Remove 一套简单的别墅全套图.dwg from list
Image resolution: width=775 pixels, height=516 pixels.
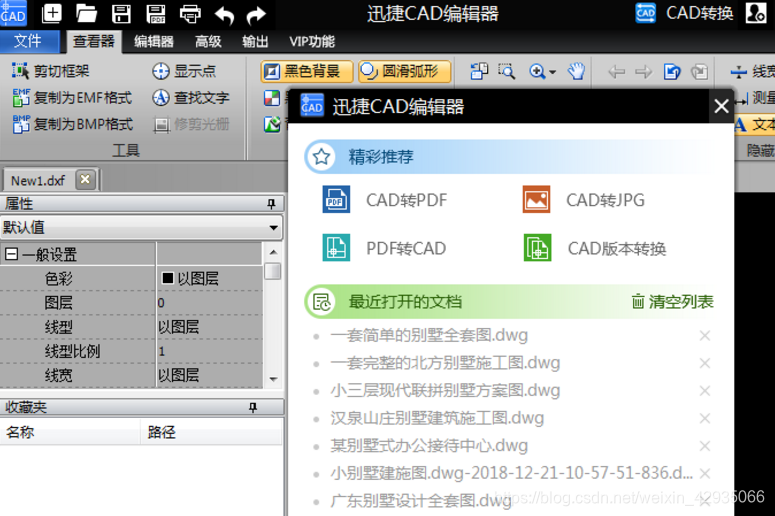pyautogui.click(x=705, y=336)
